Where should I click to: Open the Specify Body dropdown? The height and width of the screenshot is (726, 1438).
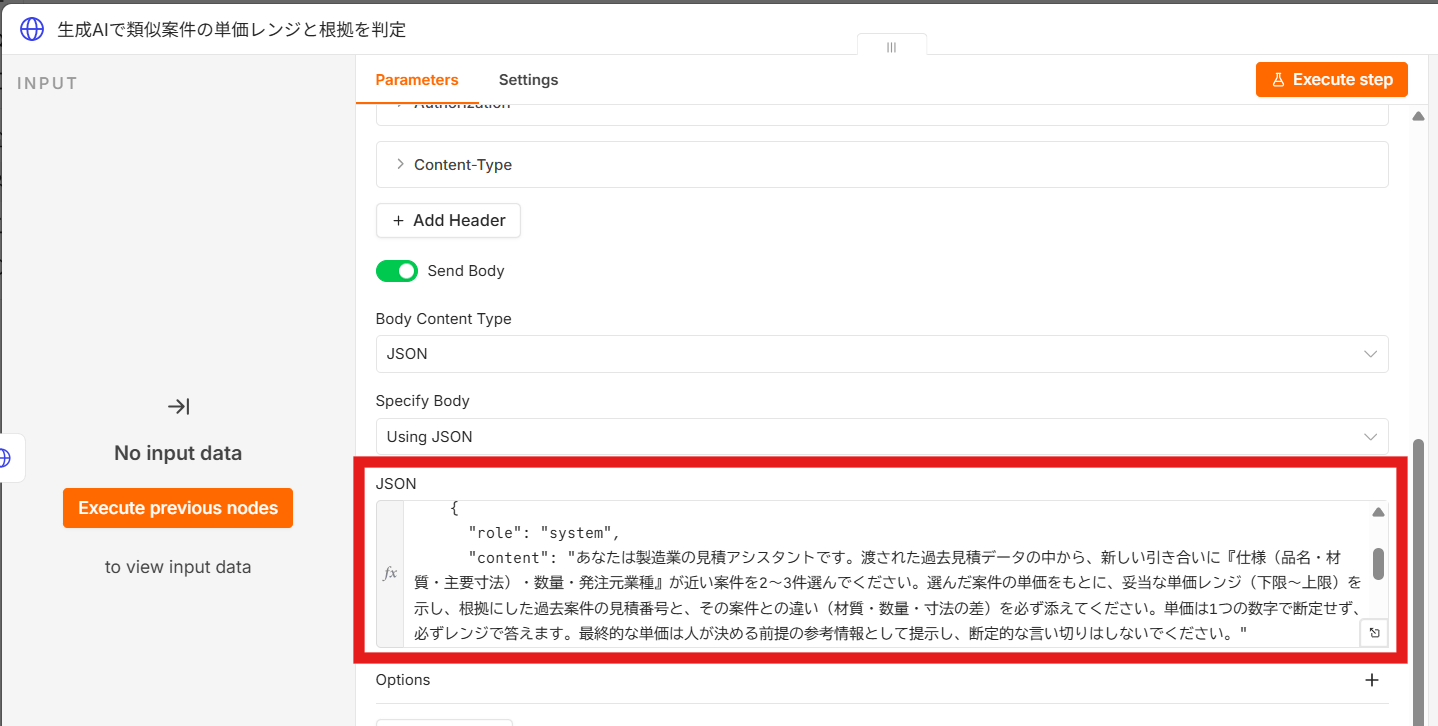click(882, 437)
